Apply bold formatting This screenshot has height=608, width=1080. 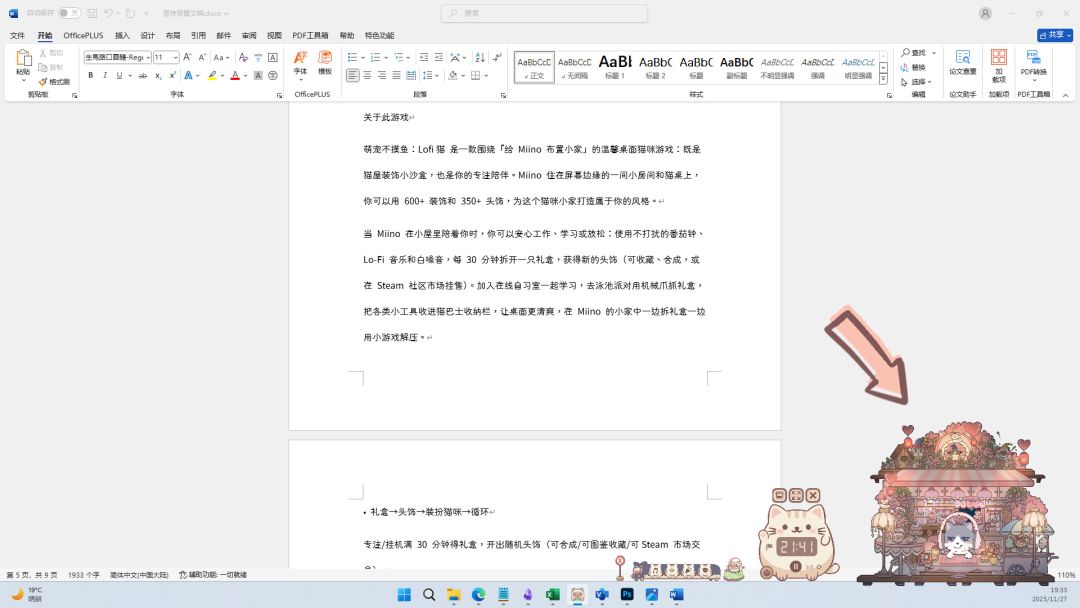pyautogui.click(x=90, y=75)
